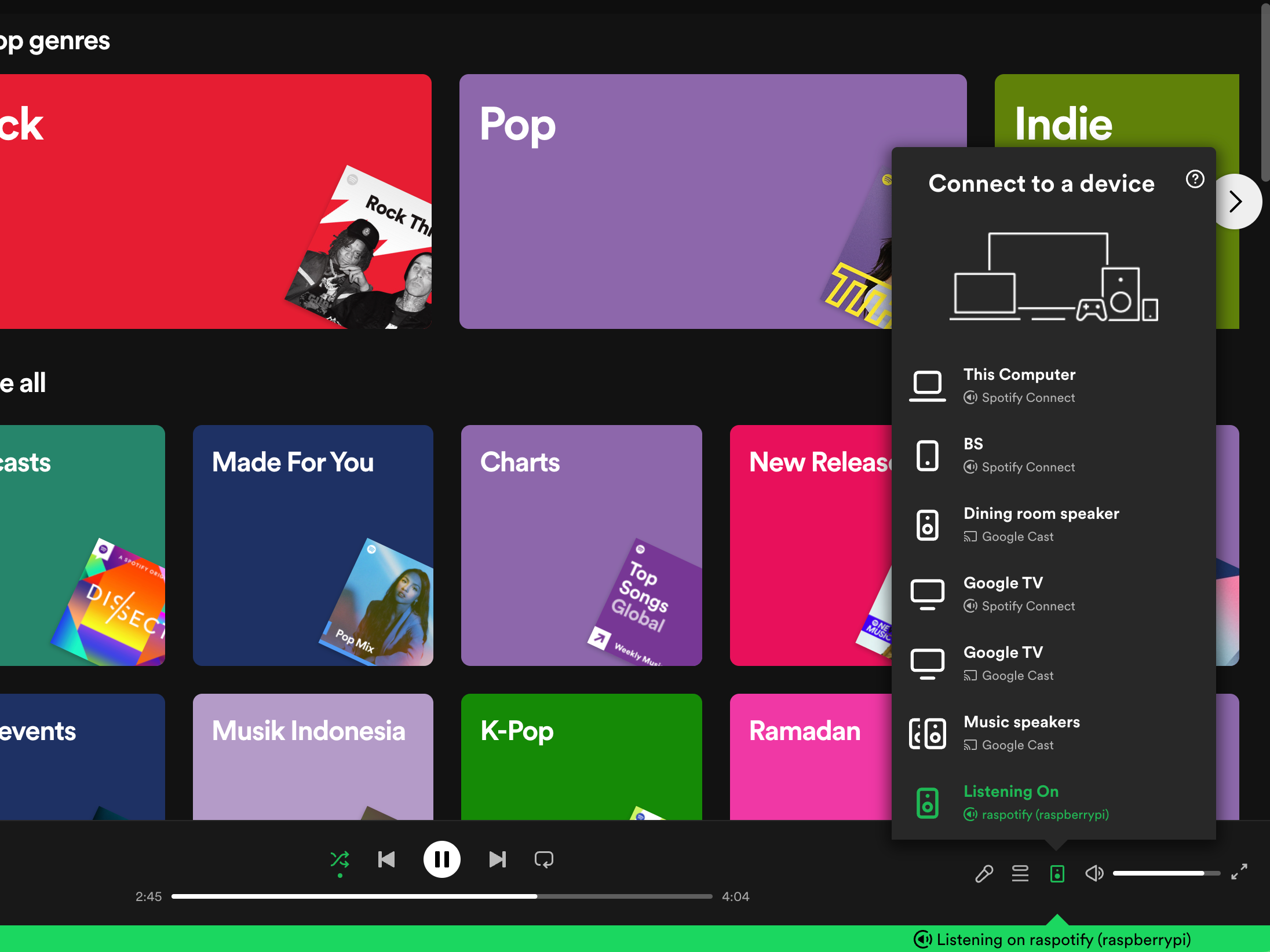
Task: Click the laptop icon for This Computer
Action: 927,386
